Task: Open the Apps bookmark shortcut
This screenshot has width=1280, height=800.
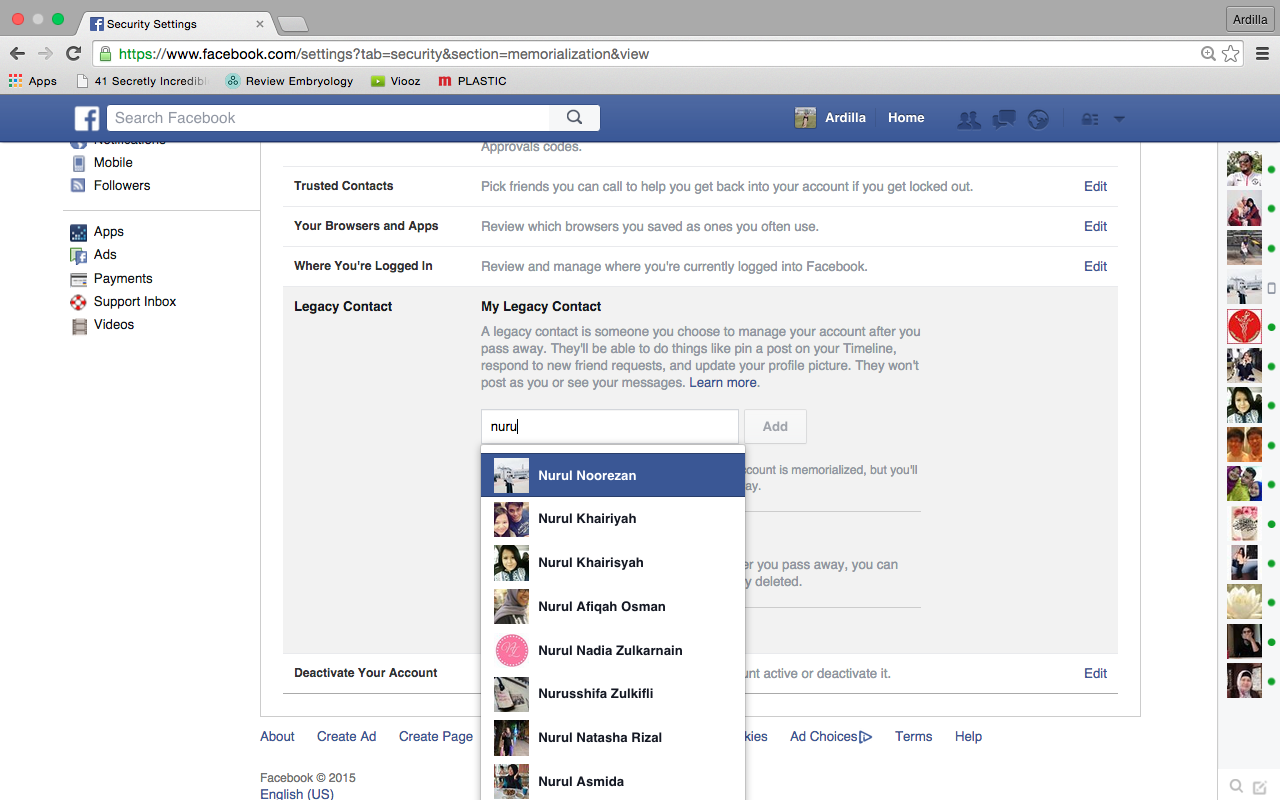Action: click(x=33, y=81)
